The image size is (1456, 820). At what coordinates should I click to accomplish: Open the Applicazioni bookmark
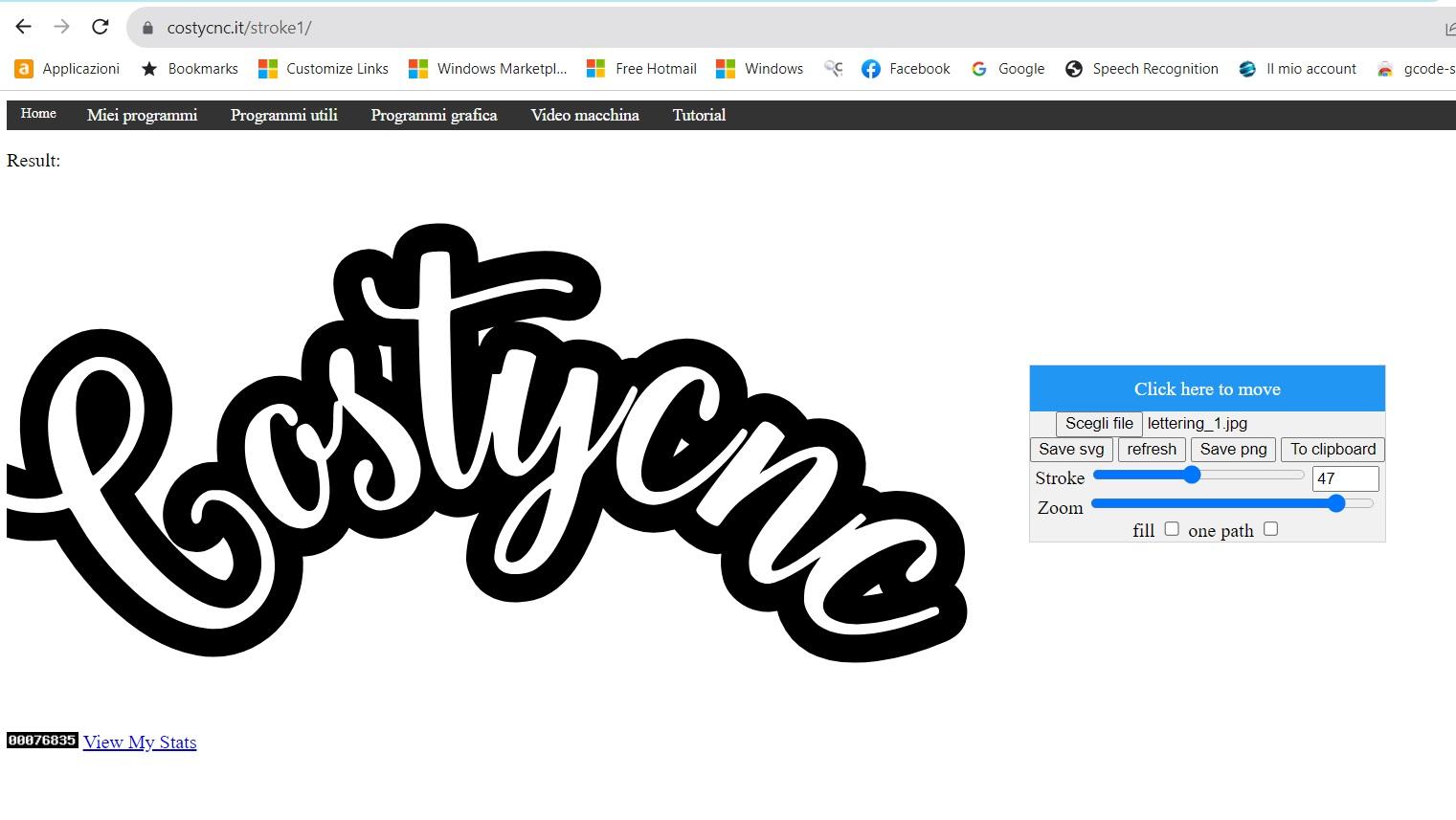[67, 69]
